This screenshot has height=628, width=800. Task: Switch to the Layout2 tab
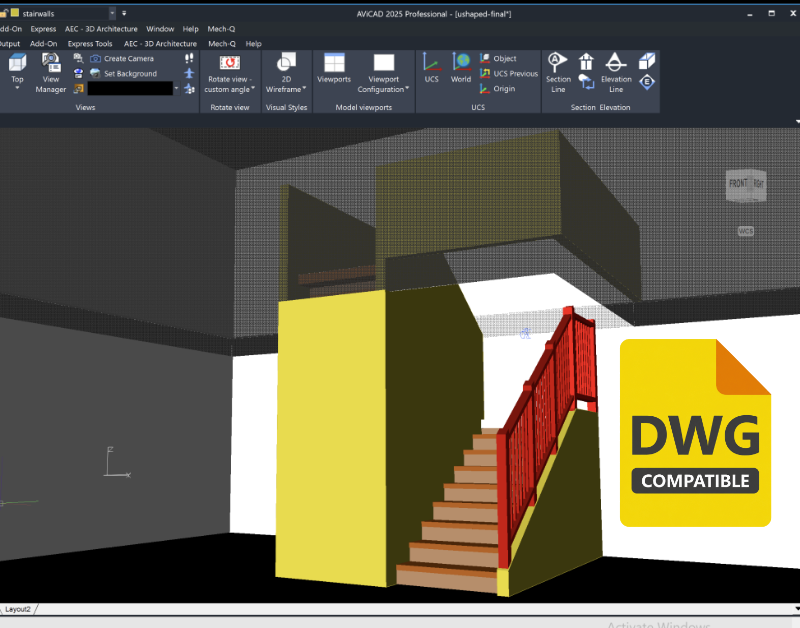(18, 609)
